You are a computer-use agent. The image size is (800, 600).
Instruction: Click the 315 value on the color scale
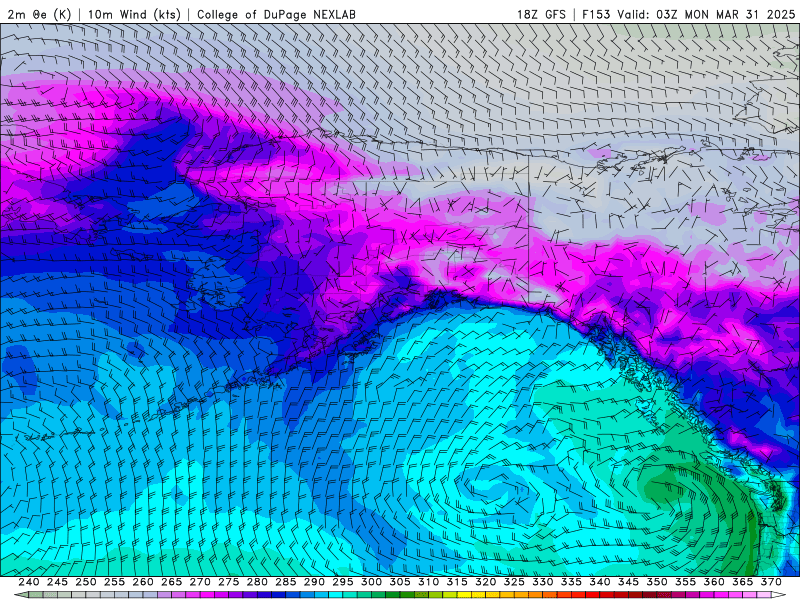457,582
